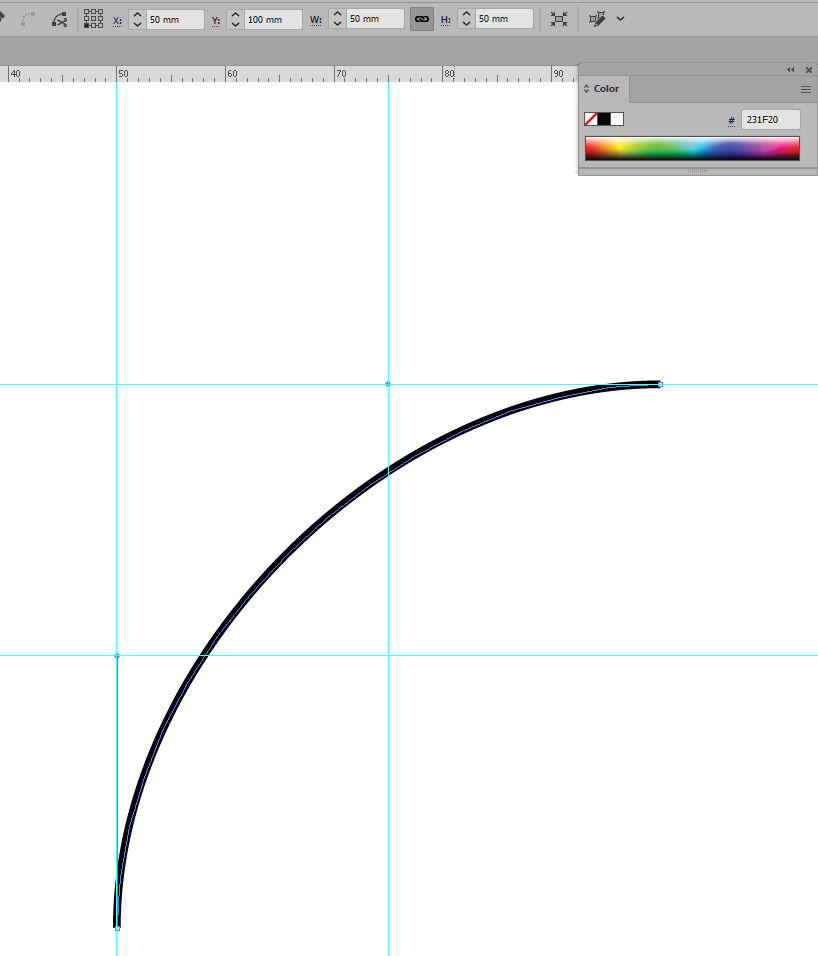
Task: Collapse the Color panel with double arrows
Action: tap(791, 70)
